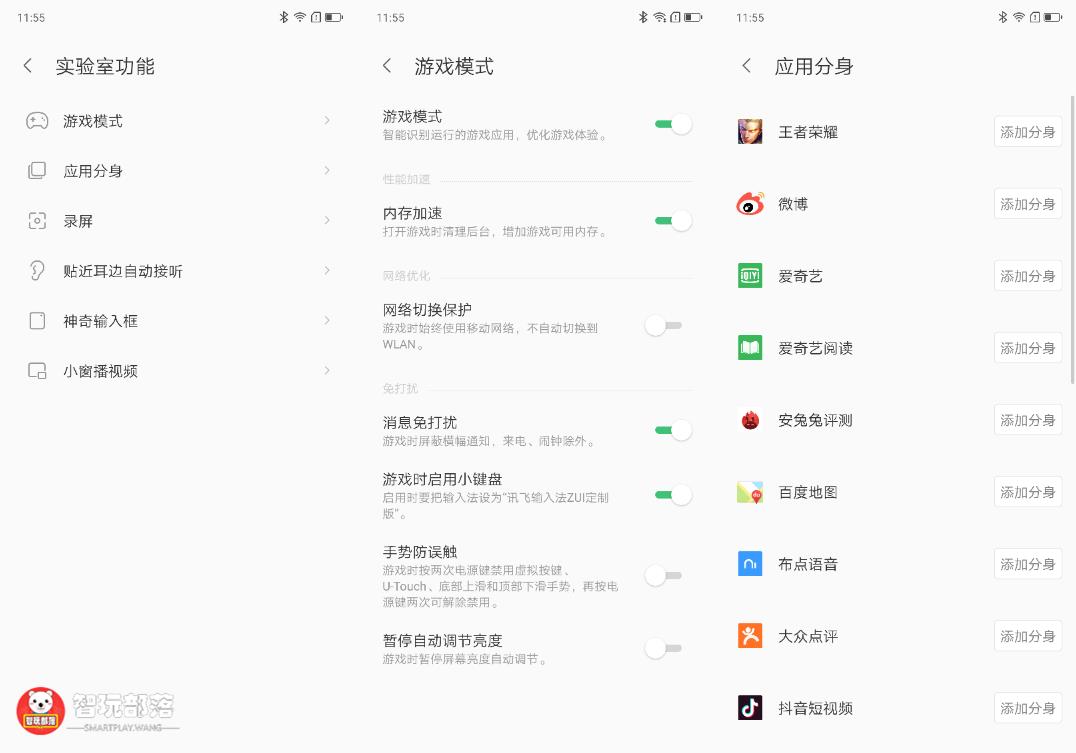
Task: Click the back arrow on 实验室功能 page
Action: point(27,65)
